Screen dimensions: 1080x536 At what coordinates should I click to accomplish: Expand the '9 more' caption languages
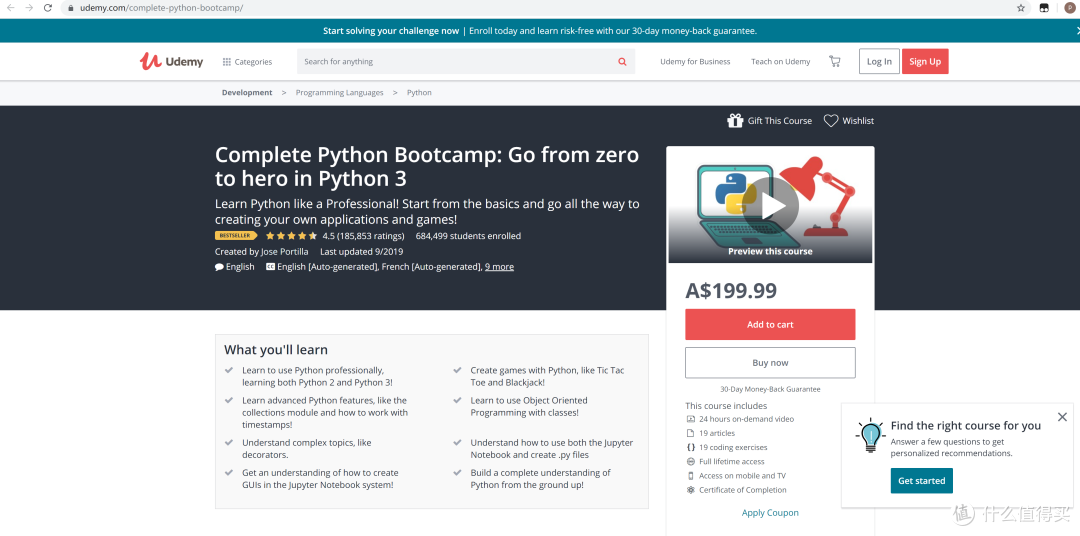499,267
